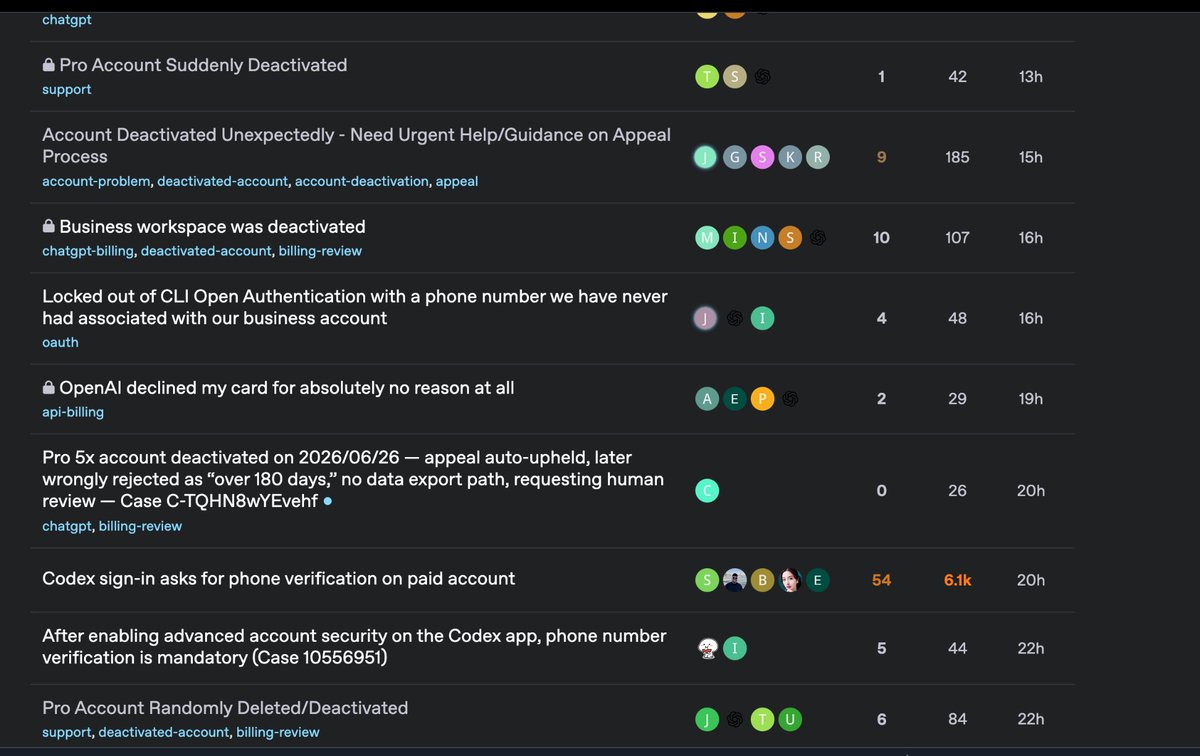Image resolution: width=1200 pixels, height=756 pixels.
Task: Click the T avatar on Pro Account Randomly Deleted
Action: [x=762, y=719]
